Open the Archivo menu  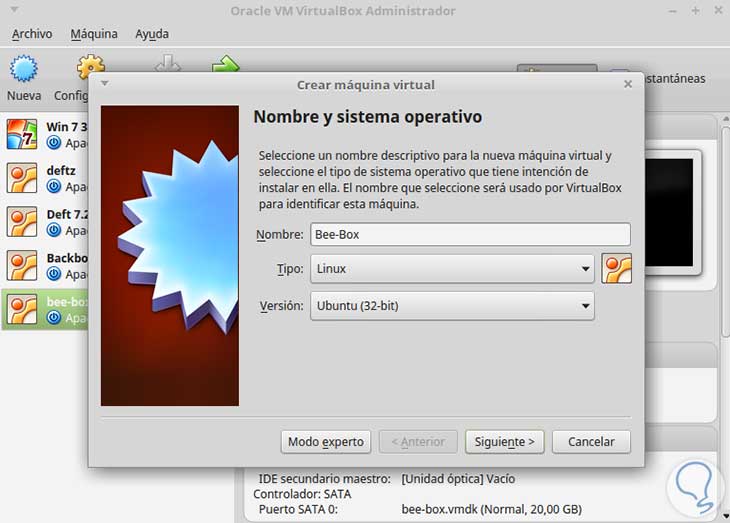(32, 34)
